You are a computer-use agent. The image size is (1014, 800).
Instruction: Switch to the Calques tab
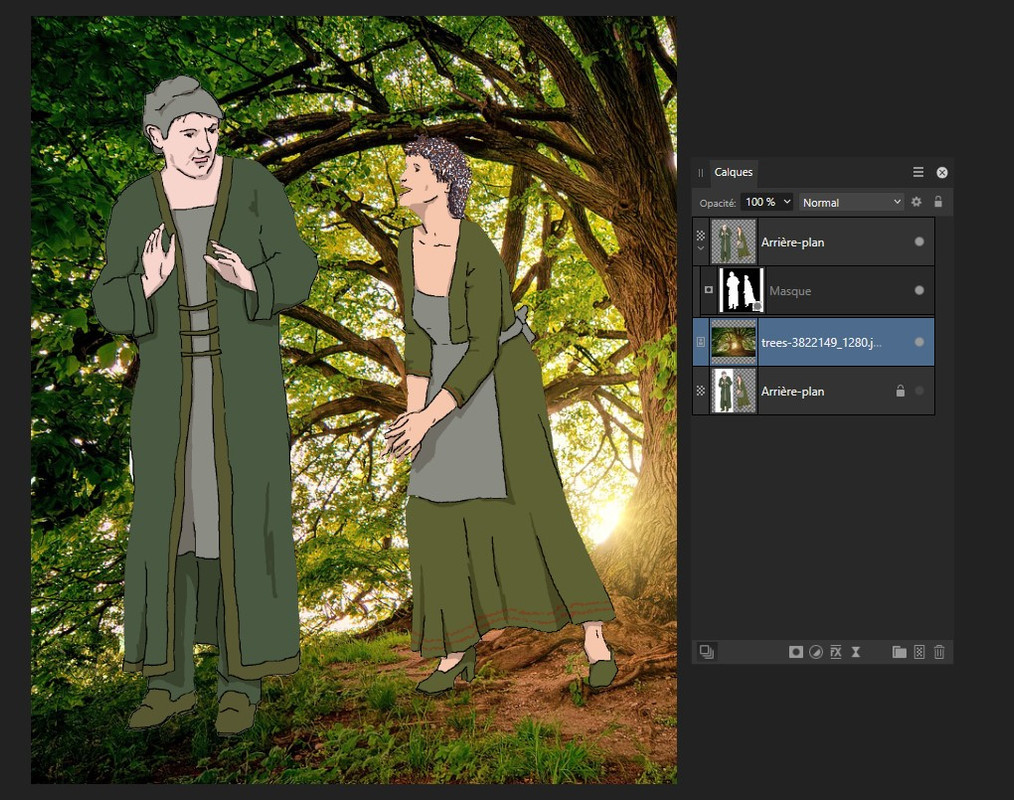733,172
